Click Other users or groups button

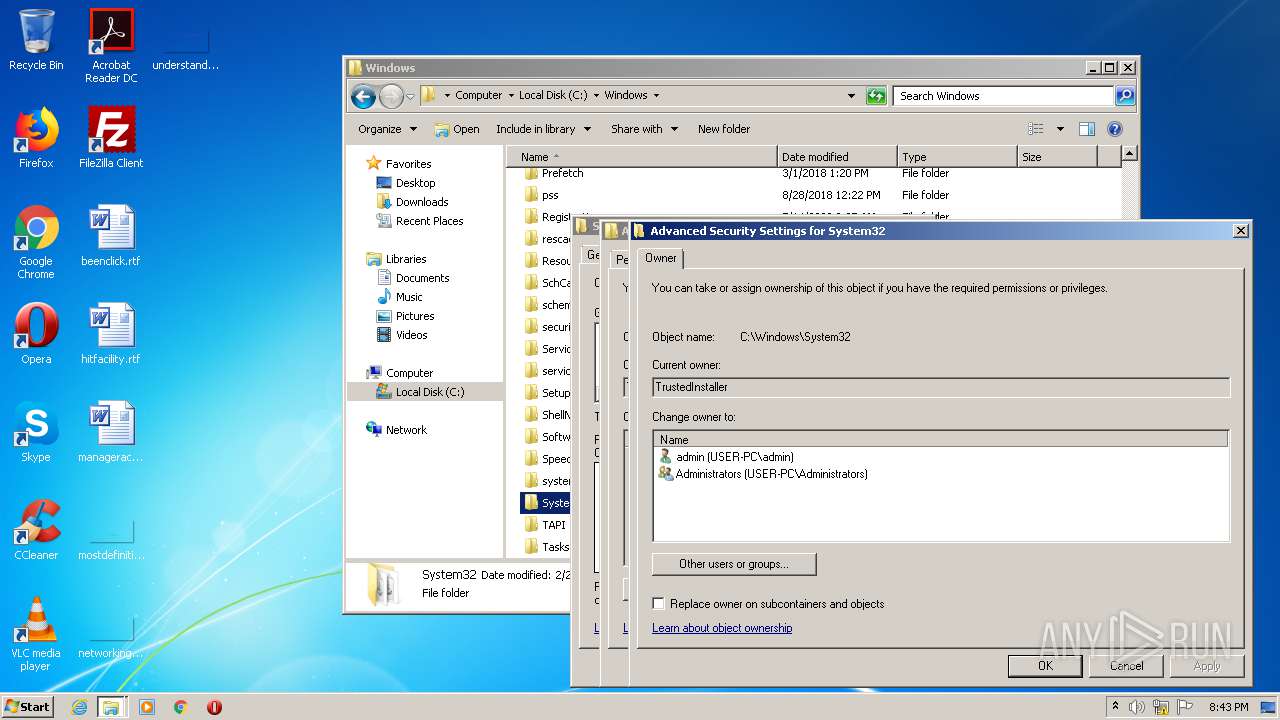coord(734,564)
